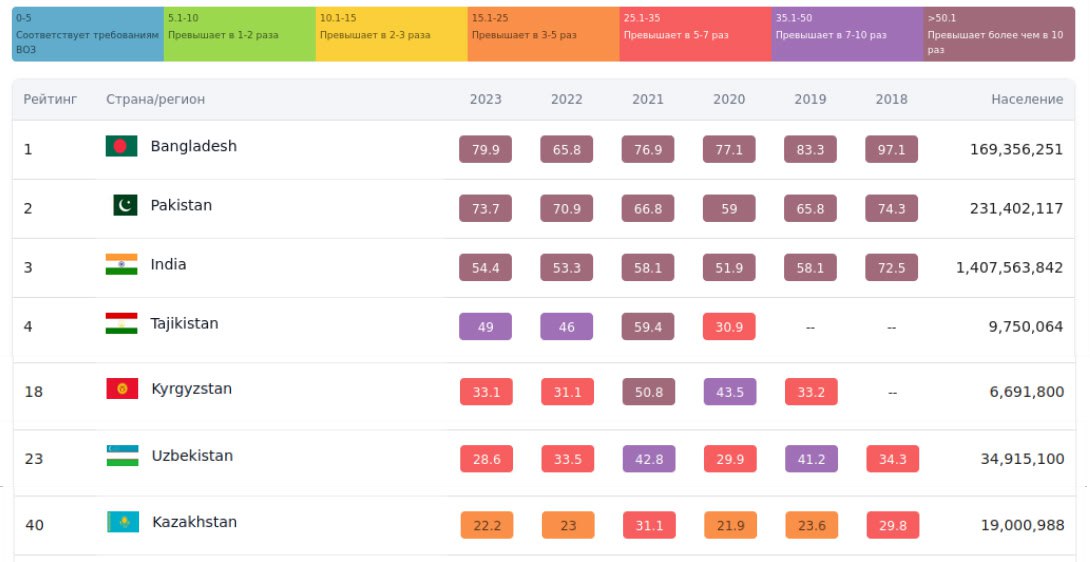The image size is (1090, 562).
Task: Select the yellow 10.1-15 legend block
Action: click(x=391, y=34)
